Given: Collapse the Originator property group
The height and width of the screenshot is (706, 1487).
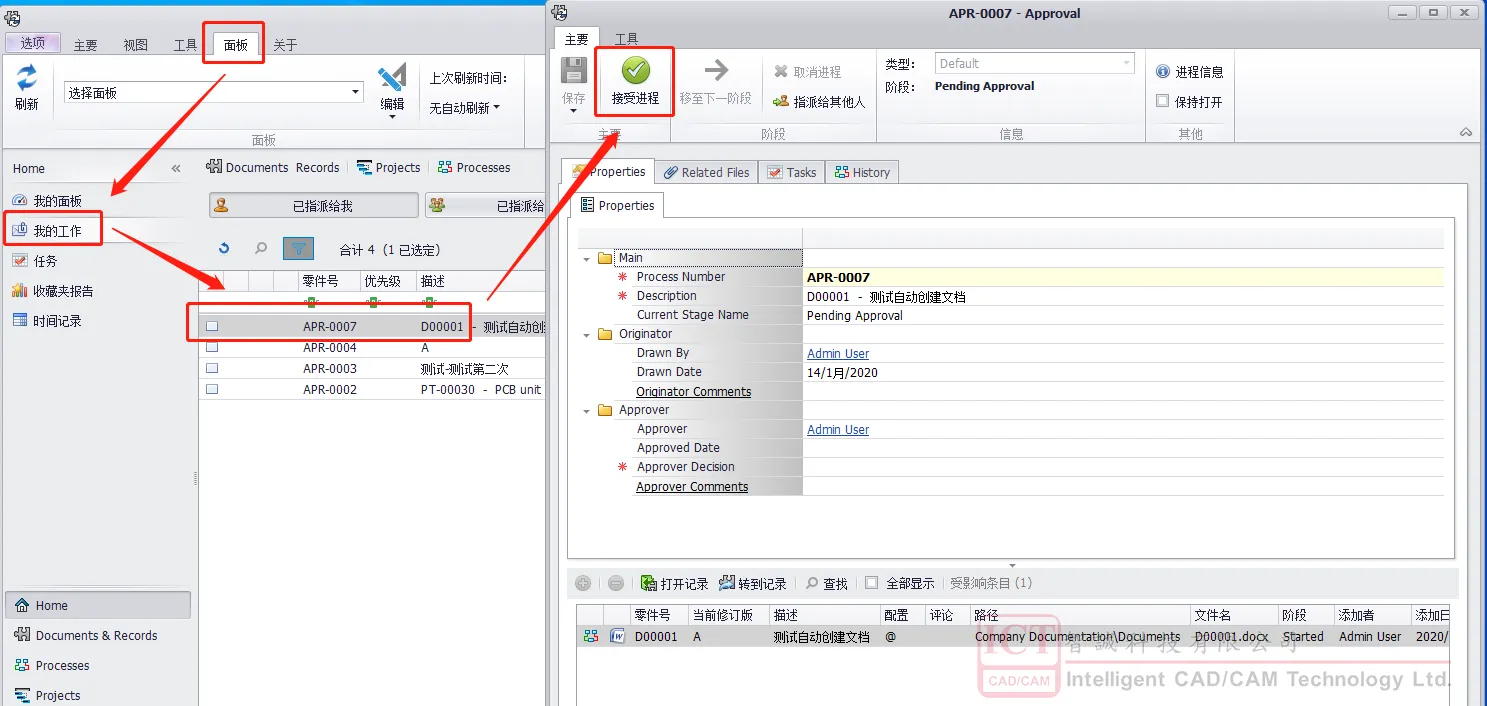Looking at the screenshot, I should (x=587, y=334).
